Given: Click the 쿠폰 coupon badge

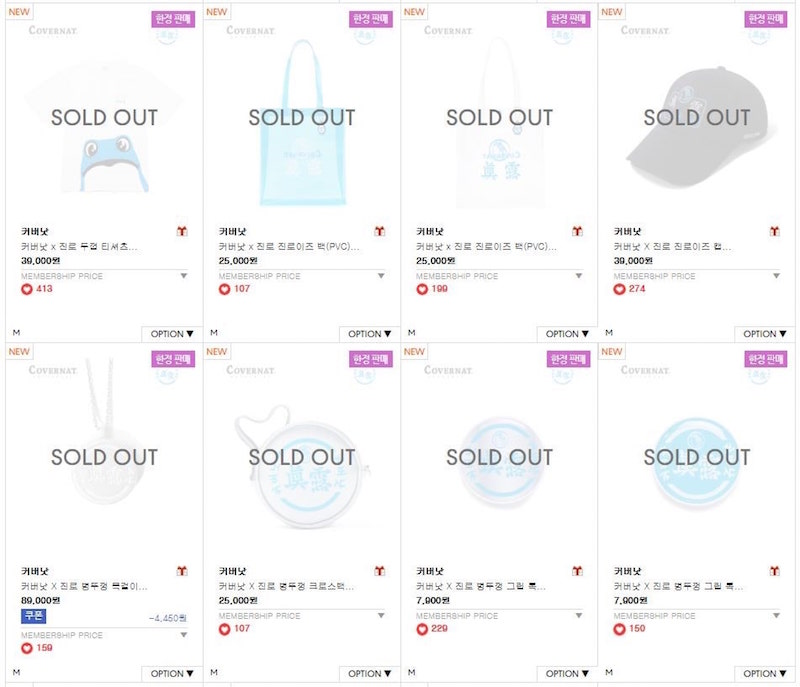Looking at the screenshot, I should [34, 616].
